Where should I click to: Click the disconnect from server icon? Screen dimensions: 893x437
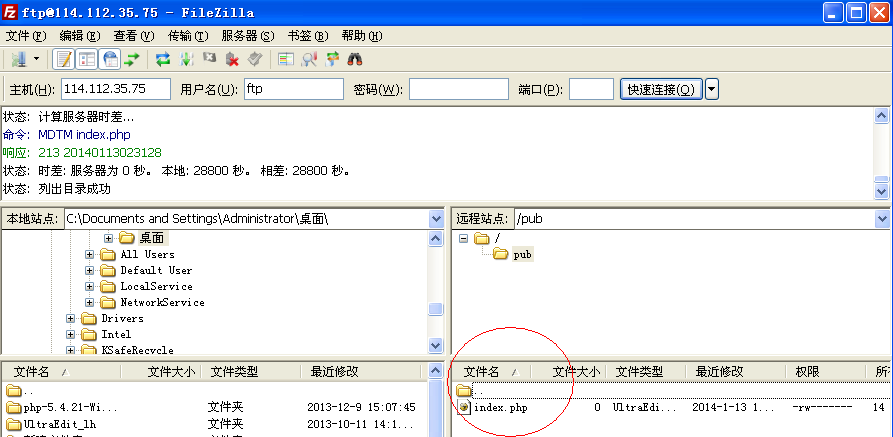point(232,60)
